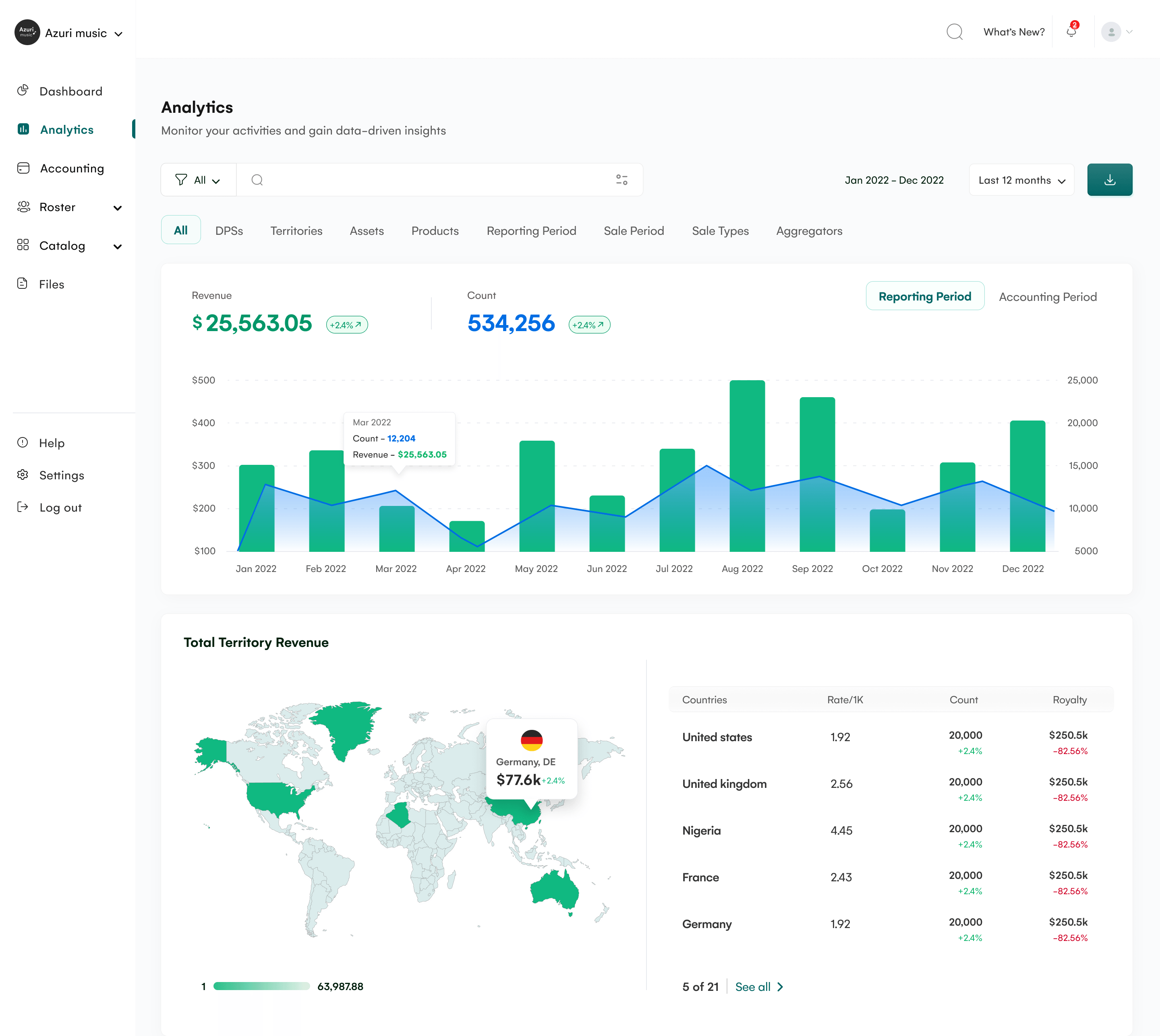Viewport: 1160px width, 1036px height.
Task: Switch to Accounting Period view
Action: 1048,296
